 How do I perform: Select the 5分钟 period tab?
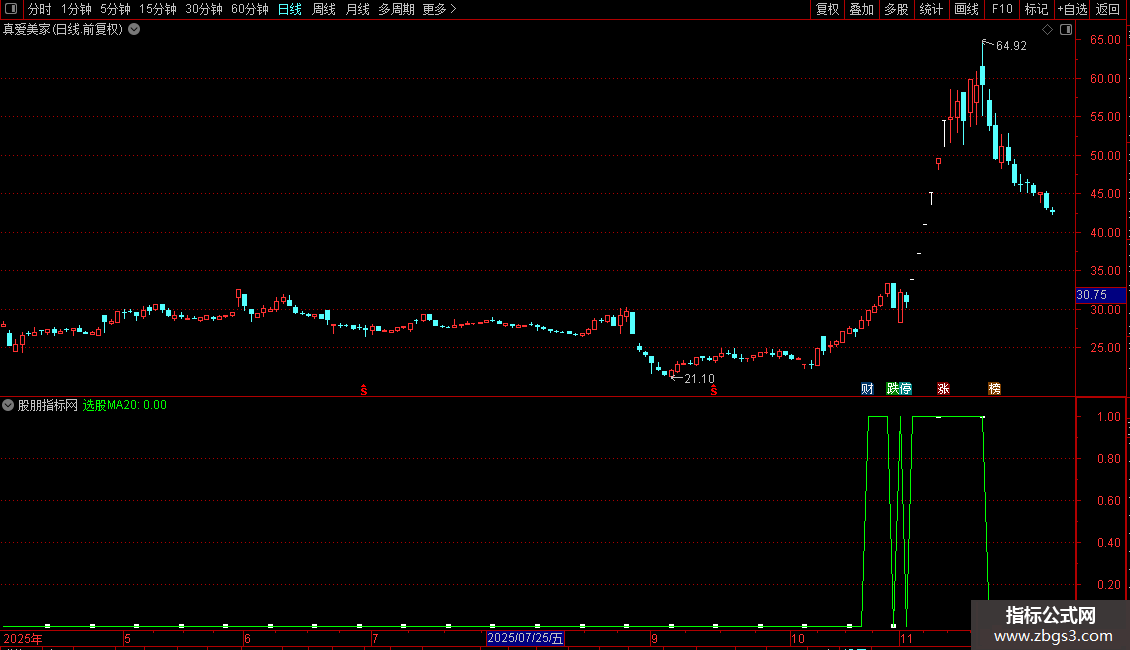tap(115, 9)
